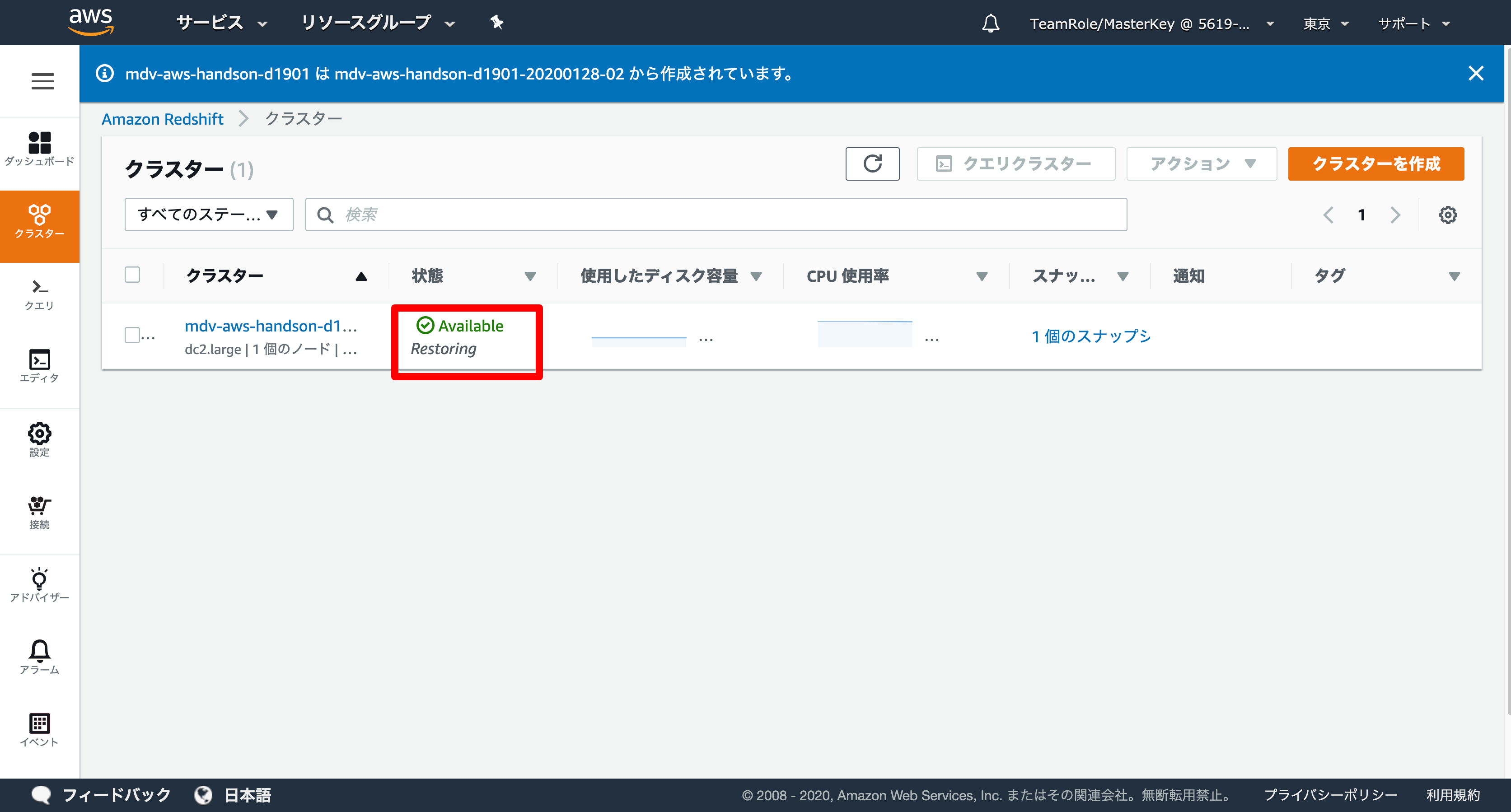
Task: Click the search magnifier icon
Action: click(325, 215)
